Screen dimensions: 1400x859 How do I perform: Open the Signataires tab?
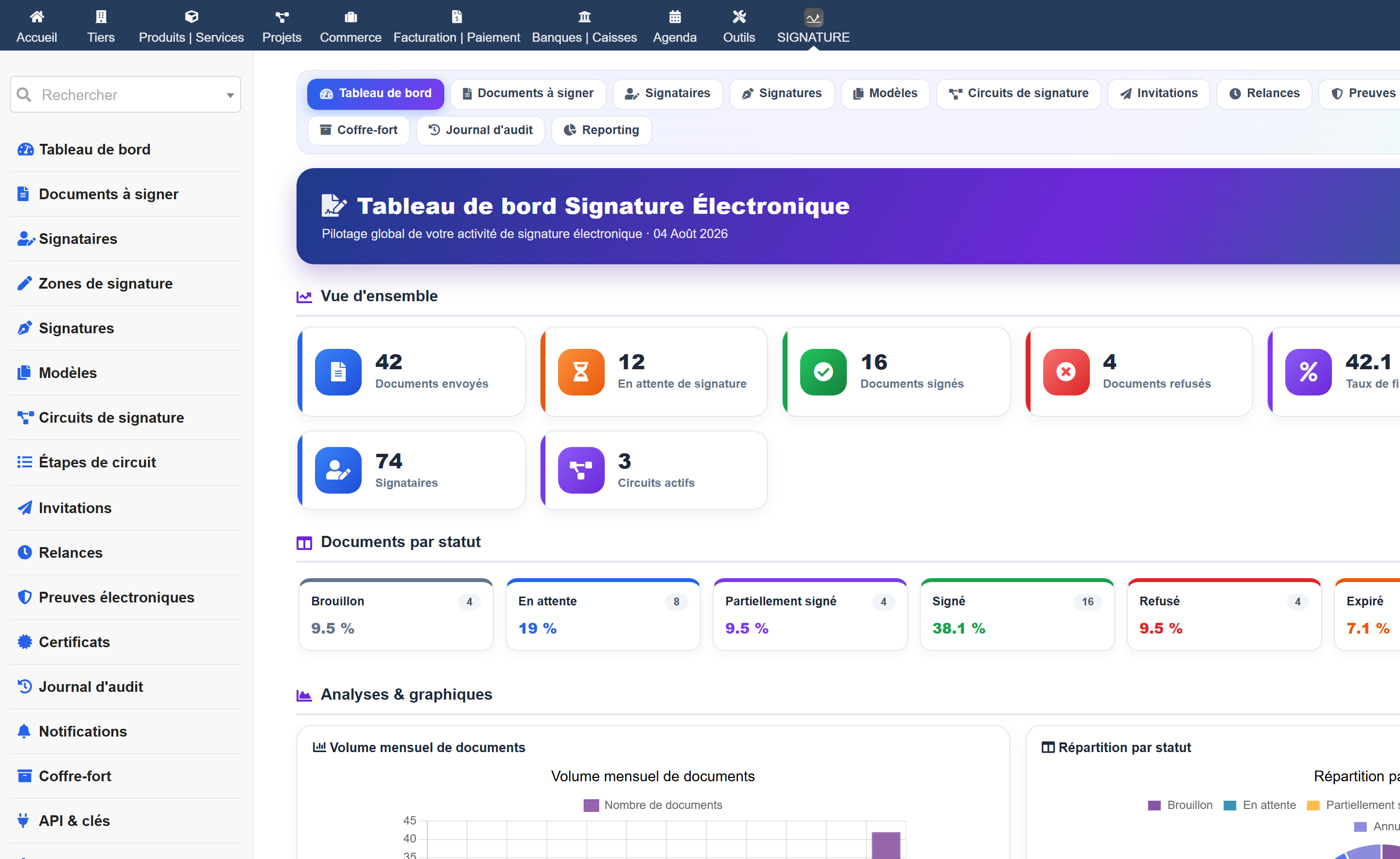click(x=668, y=93)
